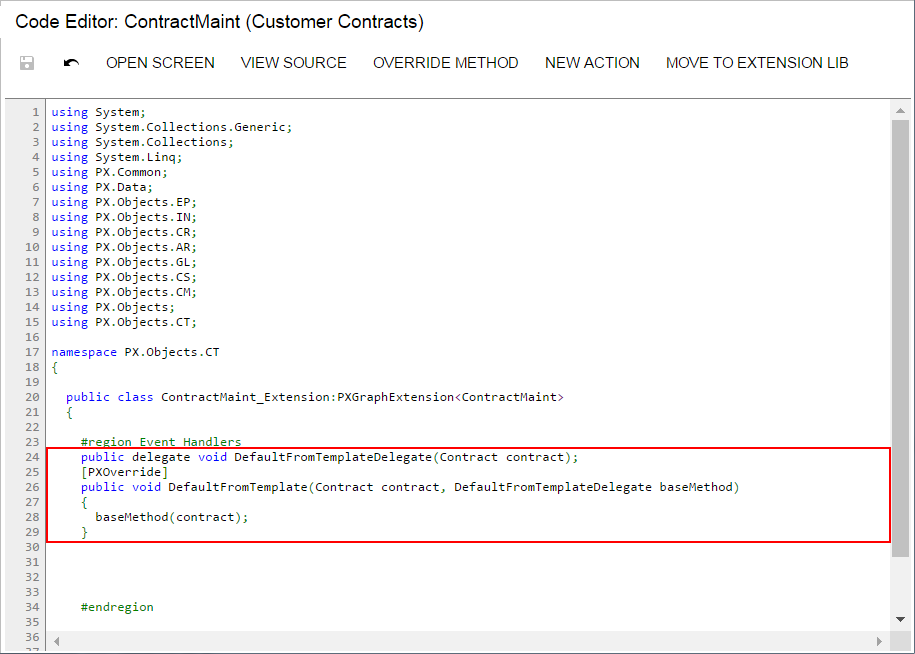
Task: Click the Save disk icon
Action: point(27,63)
